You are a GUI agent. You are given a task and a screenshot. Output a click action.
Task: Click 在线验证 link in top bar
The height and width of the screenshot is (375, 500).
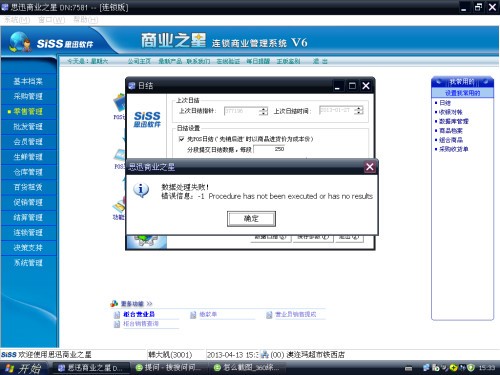click(228, 61)
